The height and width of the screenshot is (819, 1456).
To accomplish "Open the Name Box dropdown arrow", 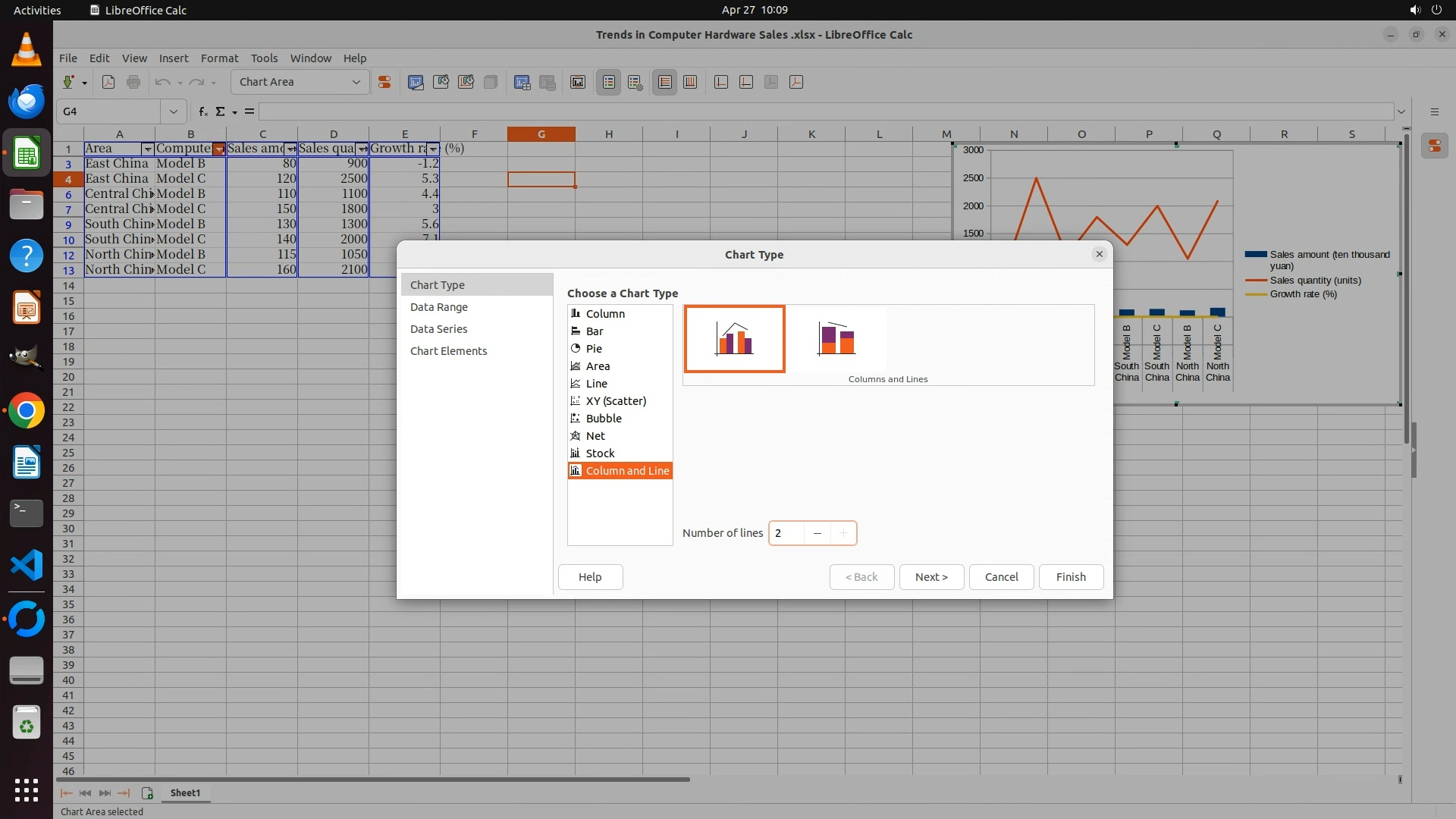I will pyautogui.click(x=174, y=111).
